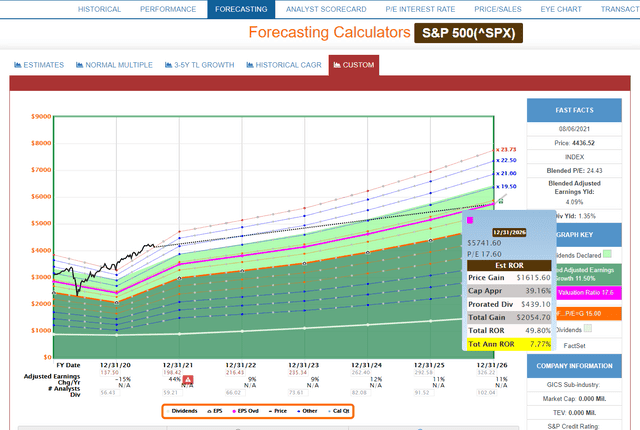The width and height of the screenshot is (640, 430).
Task: Open the Analyst Scorecard tab
Action: click(326, 9)
